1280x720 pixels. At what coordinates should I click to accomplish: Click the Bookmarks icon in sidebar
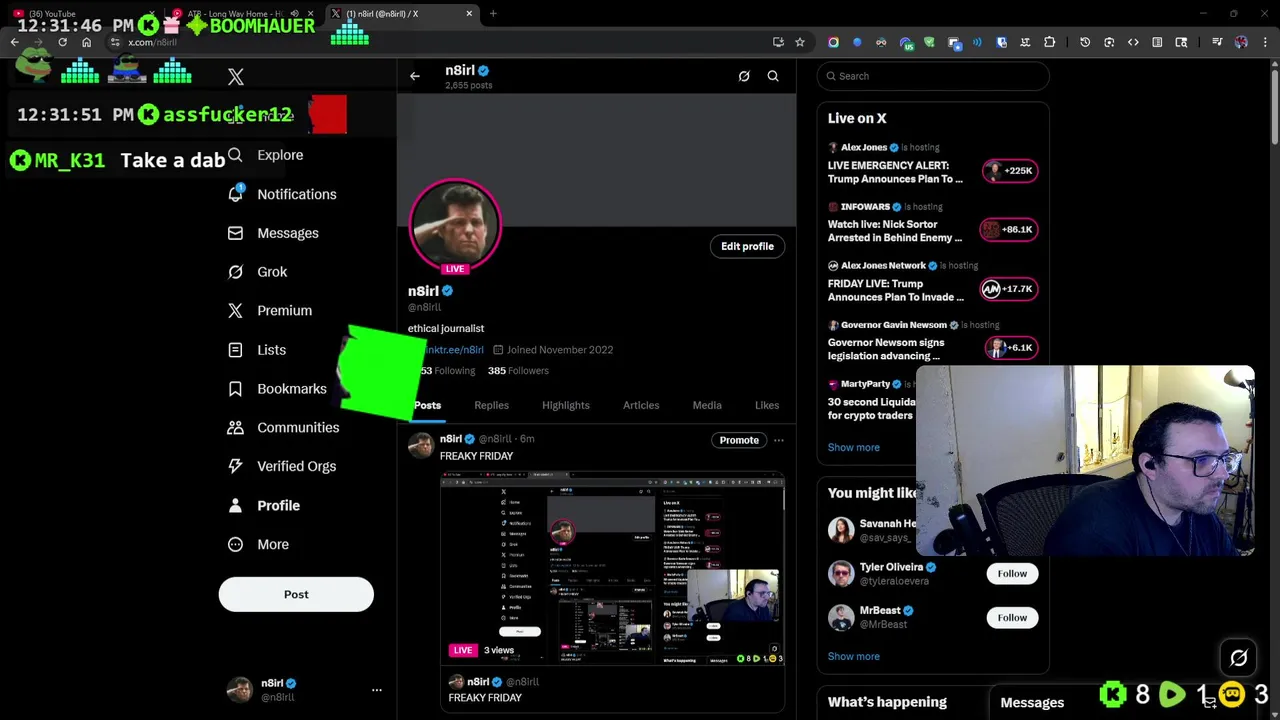coord(235,389)
